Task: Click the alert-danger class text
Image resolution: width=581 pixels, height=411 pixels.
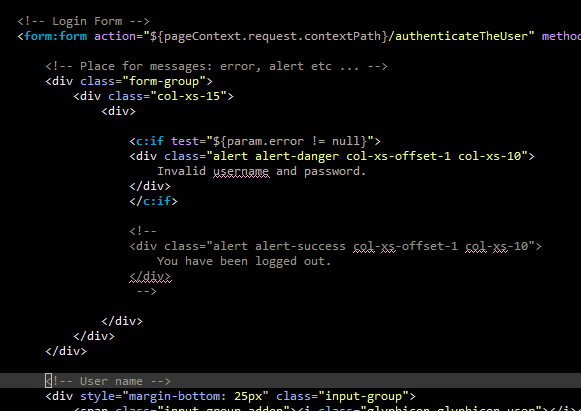Action: tap(297, 156)
